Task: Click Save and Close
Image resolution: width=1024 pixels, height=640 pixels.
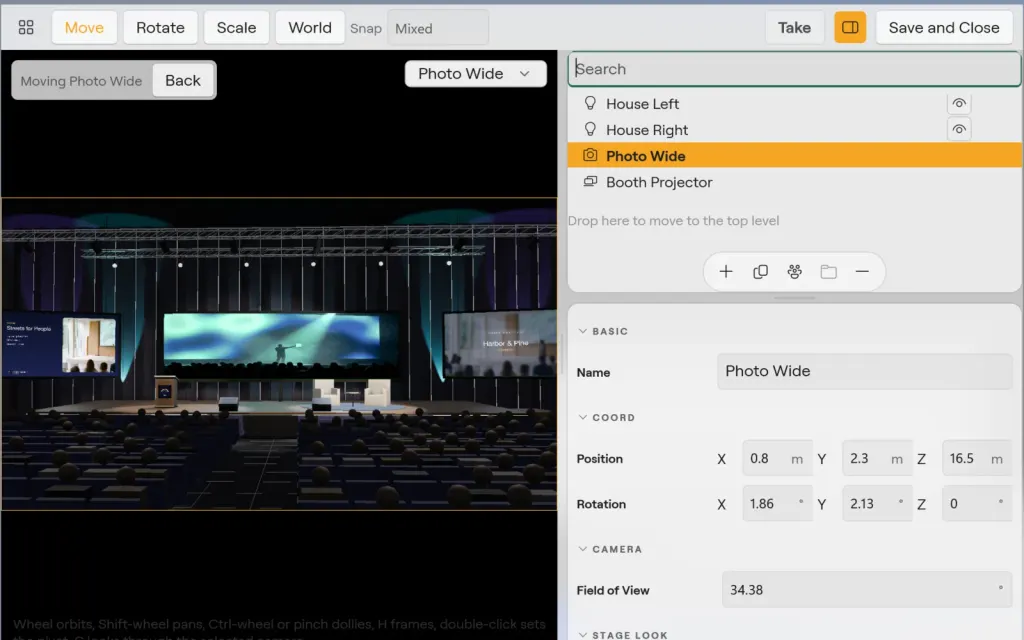Action: (944, 27)
